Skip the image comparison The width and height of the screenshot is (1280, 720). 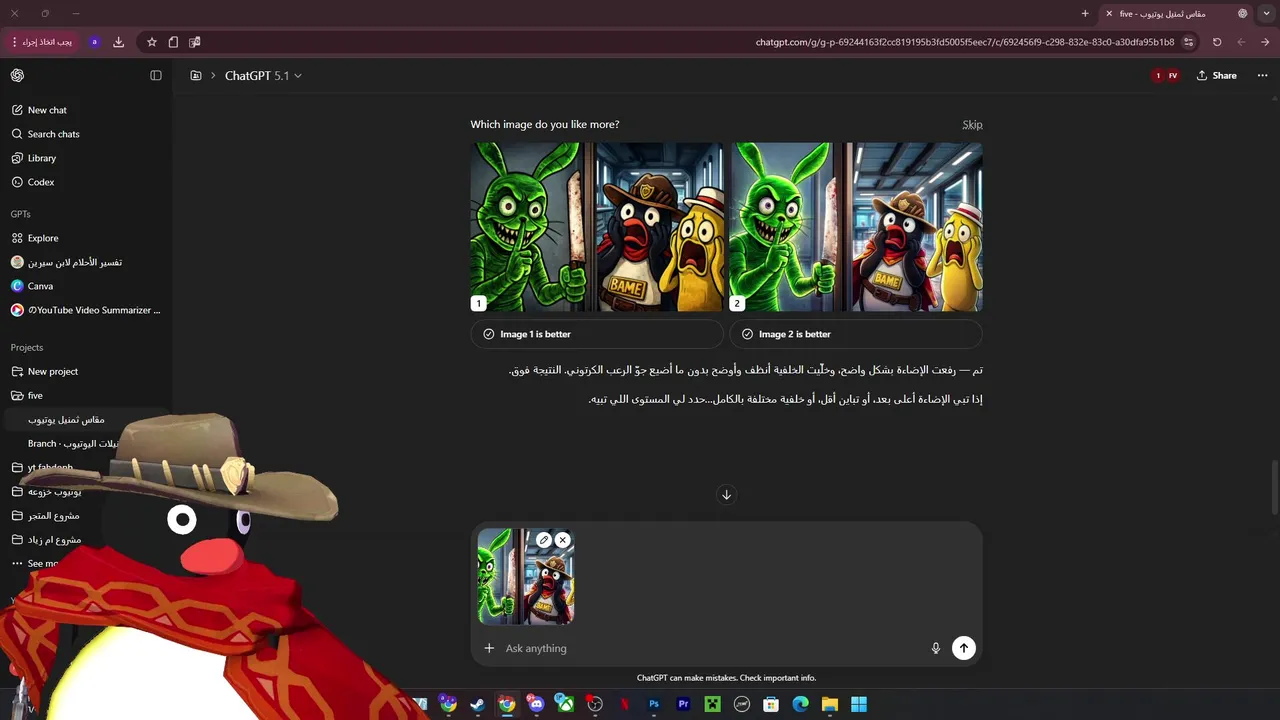(x=972, y=124)
